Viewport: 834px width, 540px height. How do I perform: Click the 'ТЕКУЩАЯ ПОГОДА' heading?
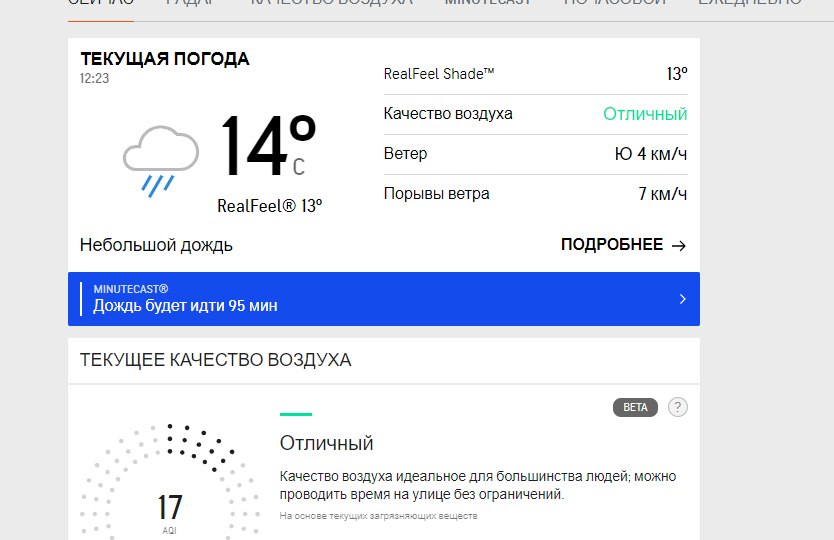pyautogui.click(x=165, y=59)
